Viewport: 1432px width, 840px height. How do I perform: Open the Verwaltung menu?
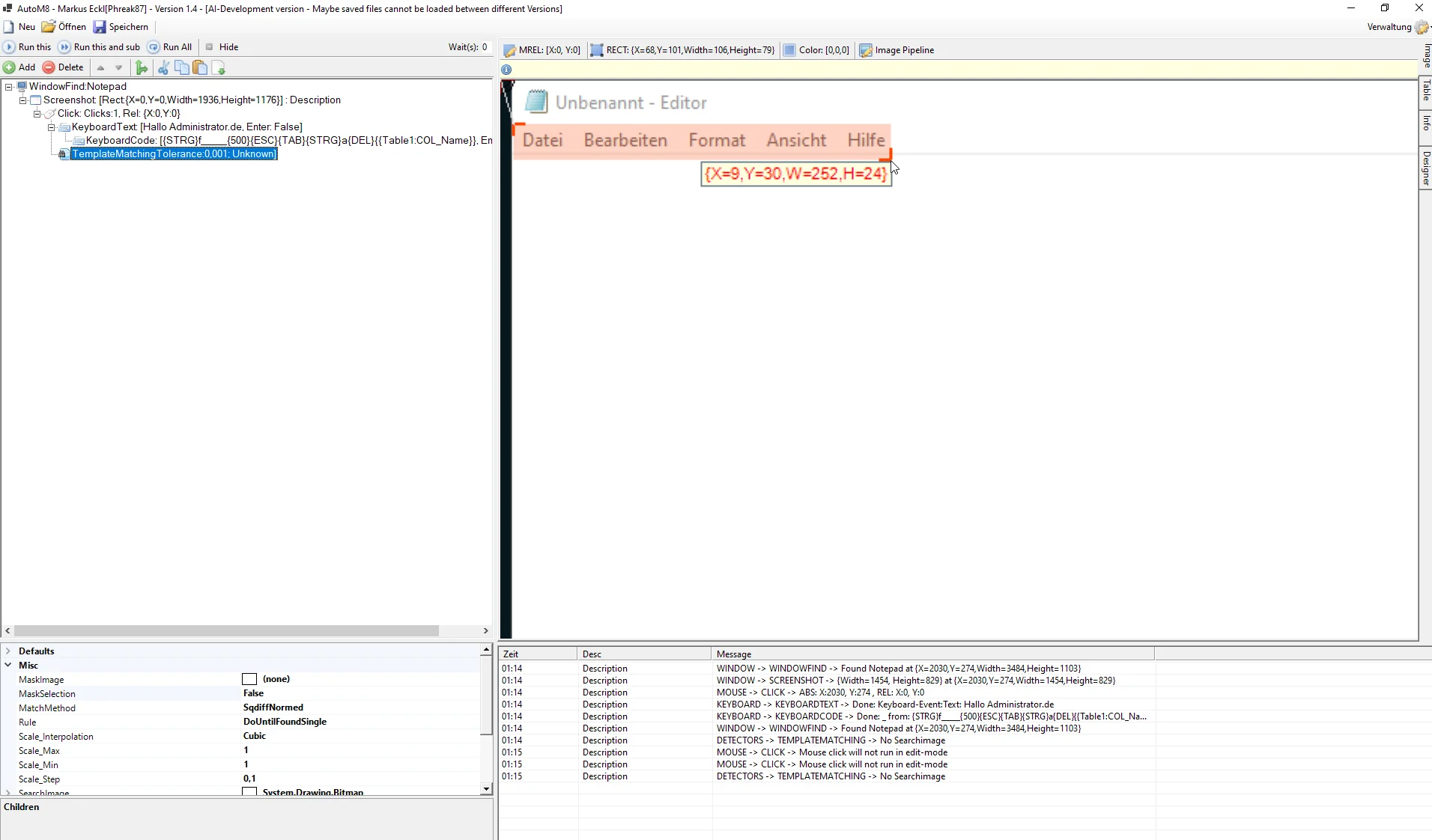pyautogui.click(x=1397, y=27)
